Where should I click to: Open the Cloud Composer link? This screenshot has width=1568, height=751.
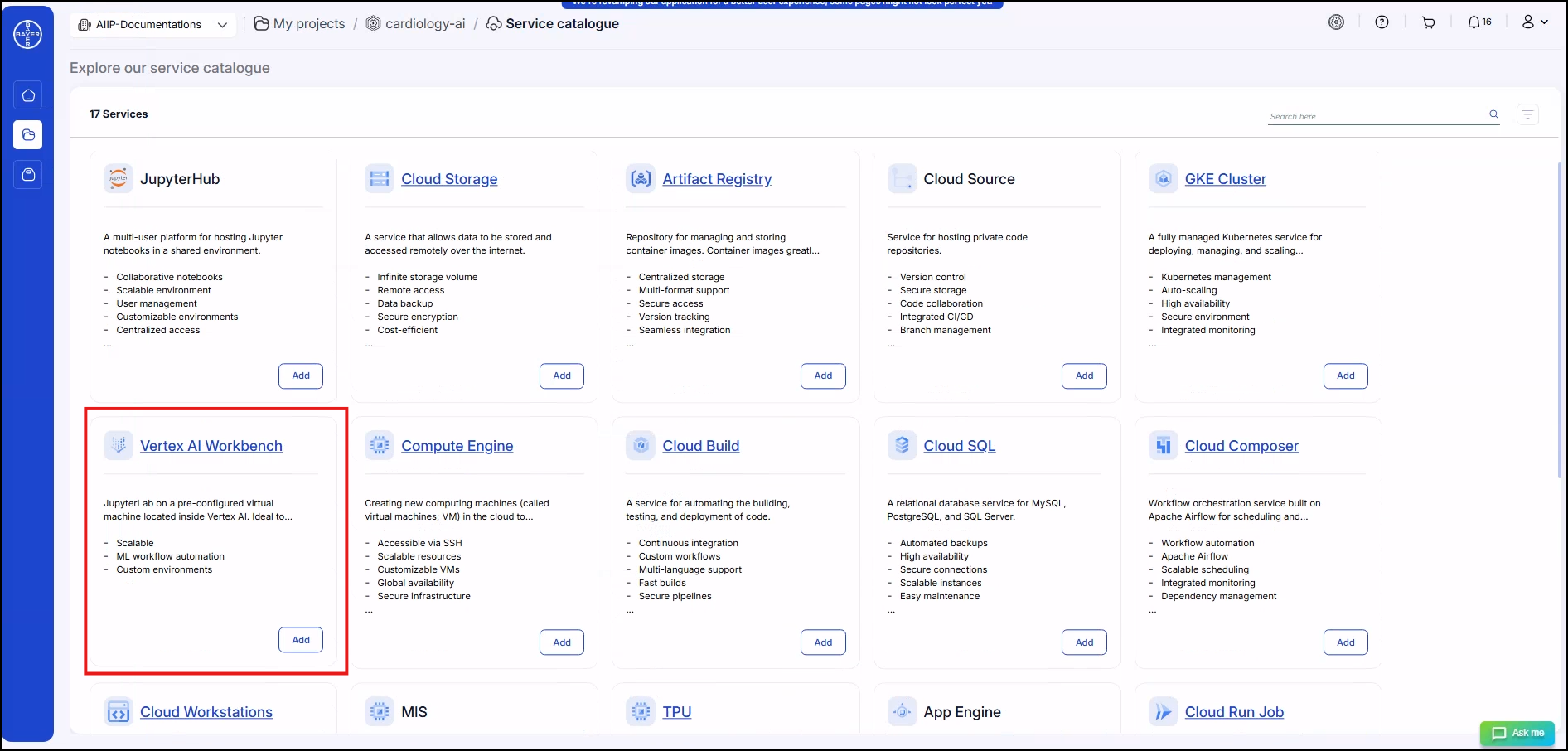pyautogui.click(x=1241, y=446)
